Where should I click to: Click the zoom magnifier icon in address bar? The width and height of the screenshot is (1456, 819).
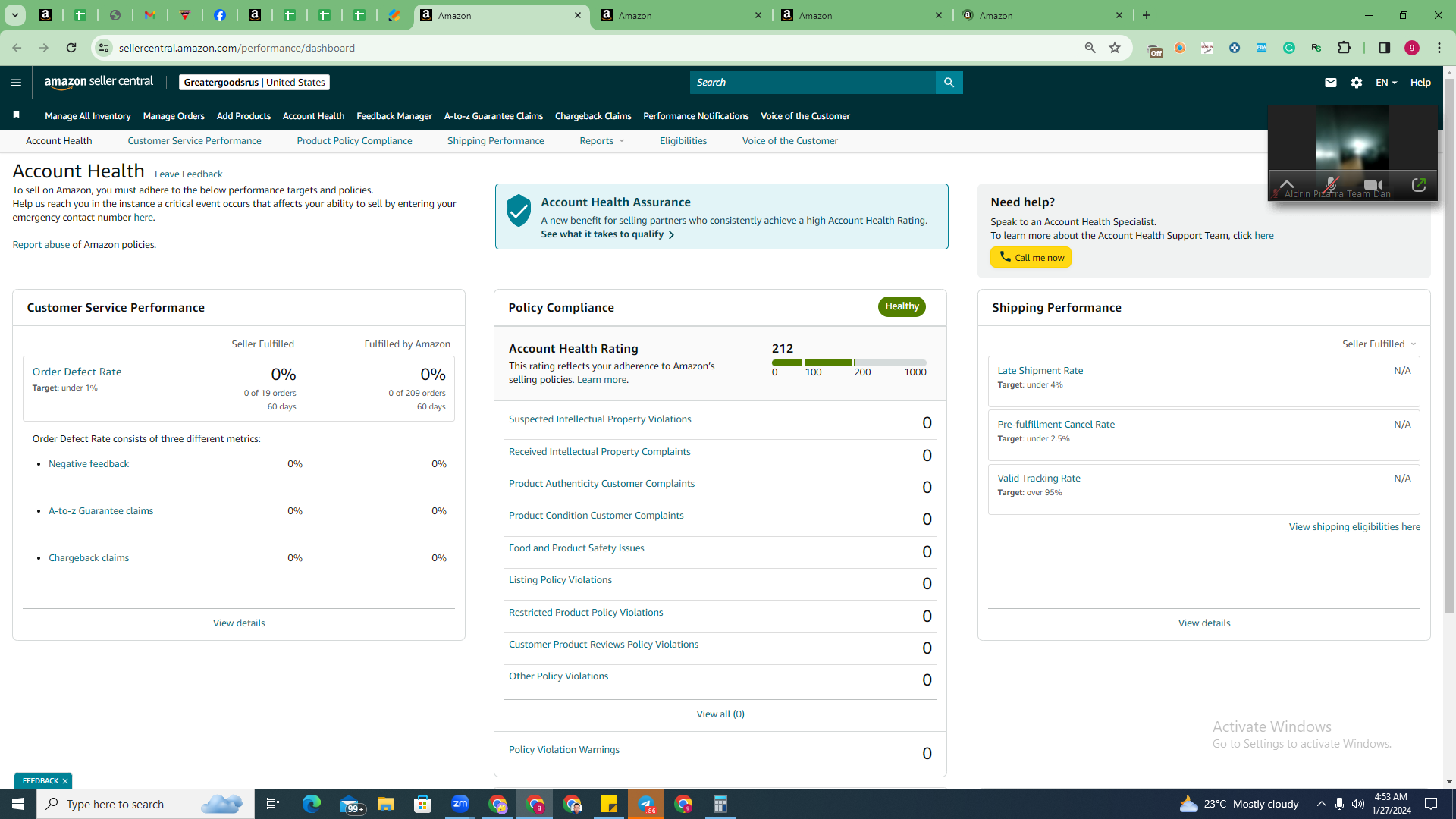click(1090, 48)
